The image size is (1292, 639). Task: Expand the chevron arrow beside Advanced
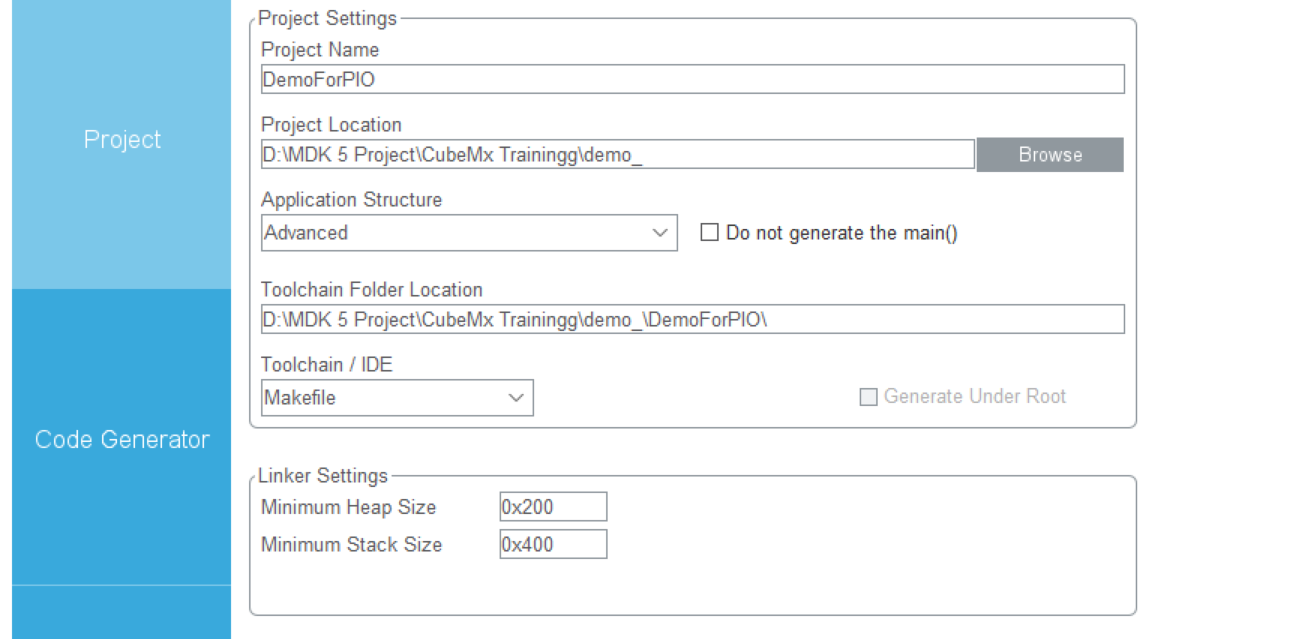(660, 233)
